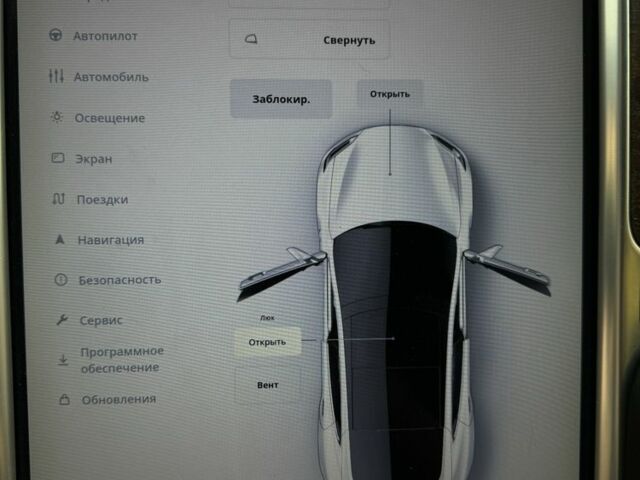This screenshot has height=480, width=640.
Task: Select the Безопасность safety icon
Action: coord(60,280)
